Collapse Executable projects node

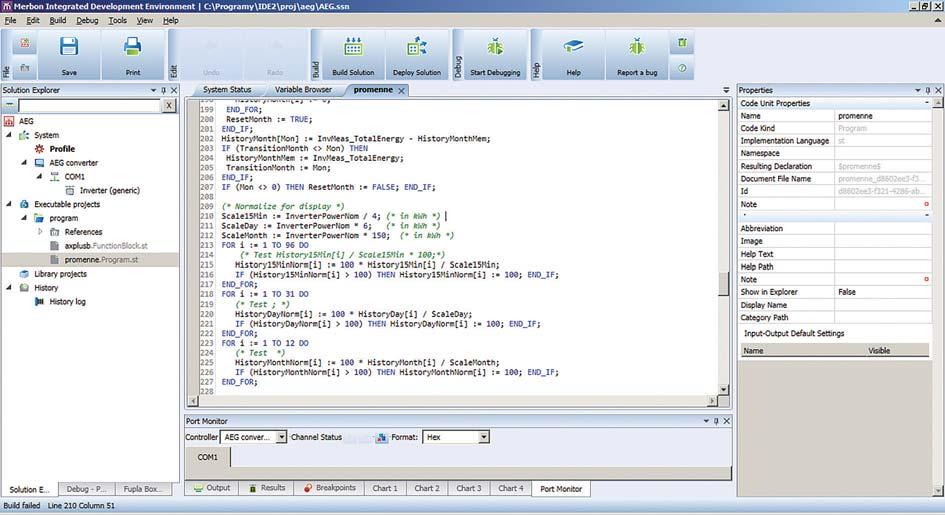tap(9, 204)
